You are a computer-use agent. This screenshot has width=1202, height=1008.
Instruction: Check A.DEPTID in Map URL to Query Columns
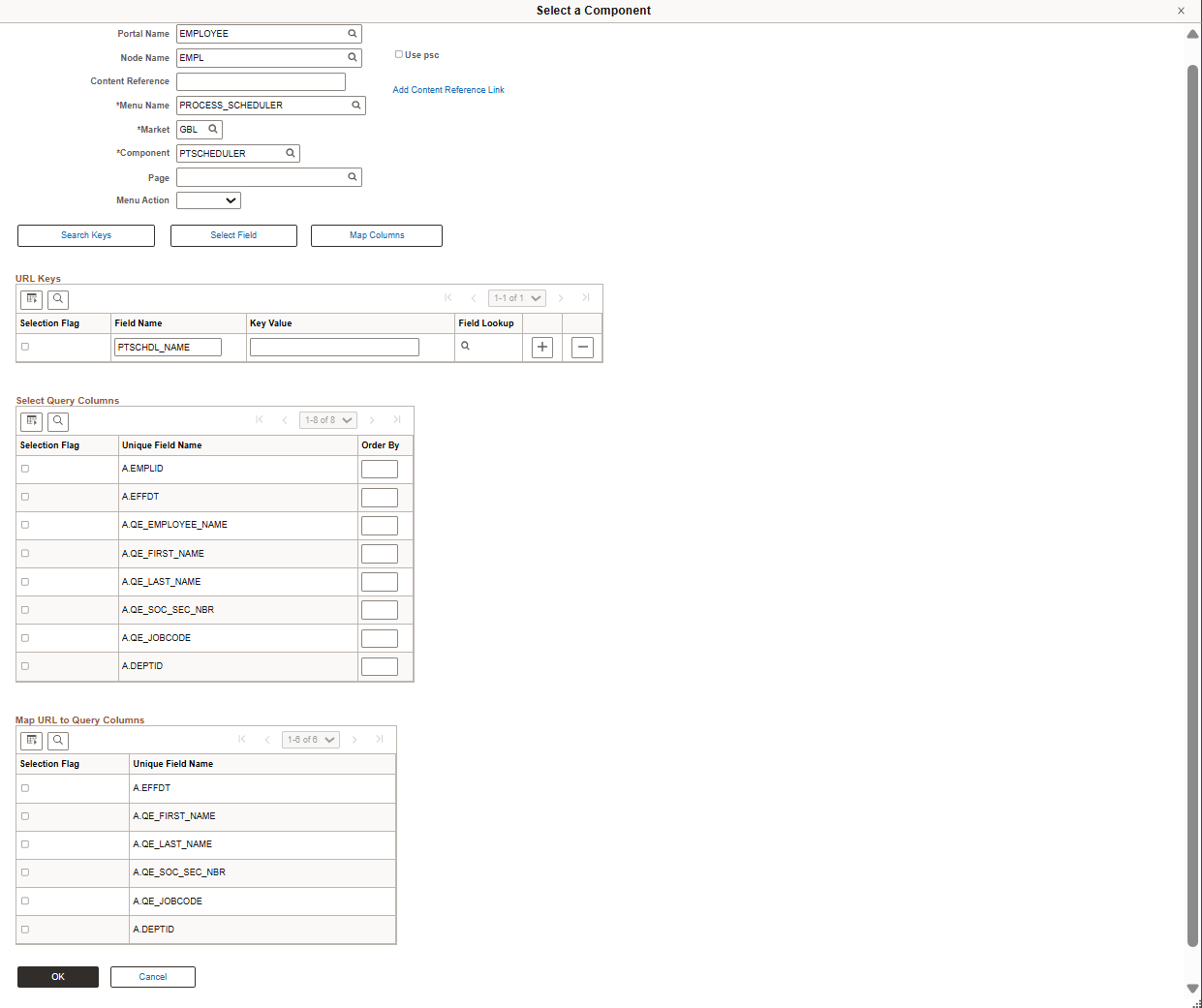[24, 929]
